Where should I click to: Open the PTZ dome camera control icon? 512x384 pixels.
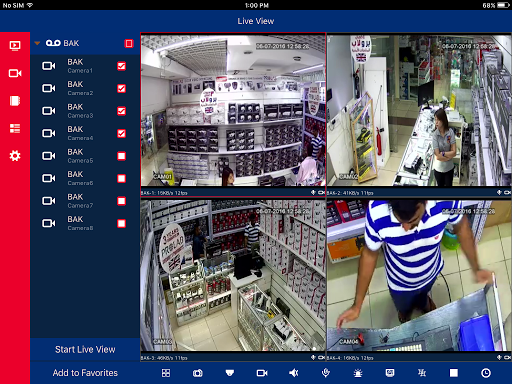click(x=230, y=373)
